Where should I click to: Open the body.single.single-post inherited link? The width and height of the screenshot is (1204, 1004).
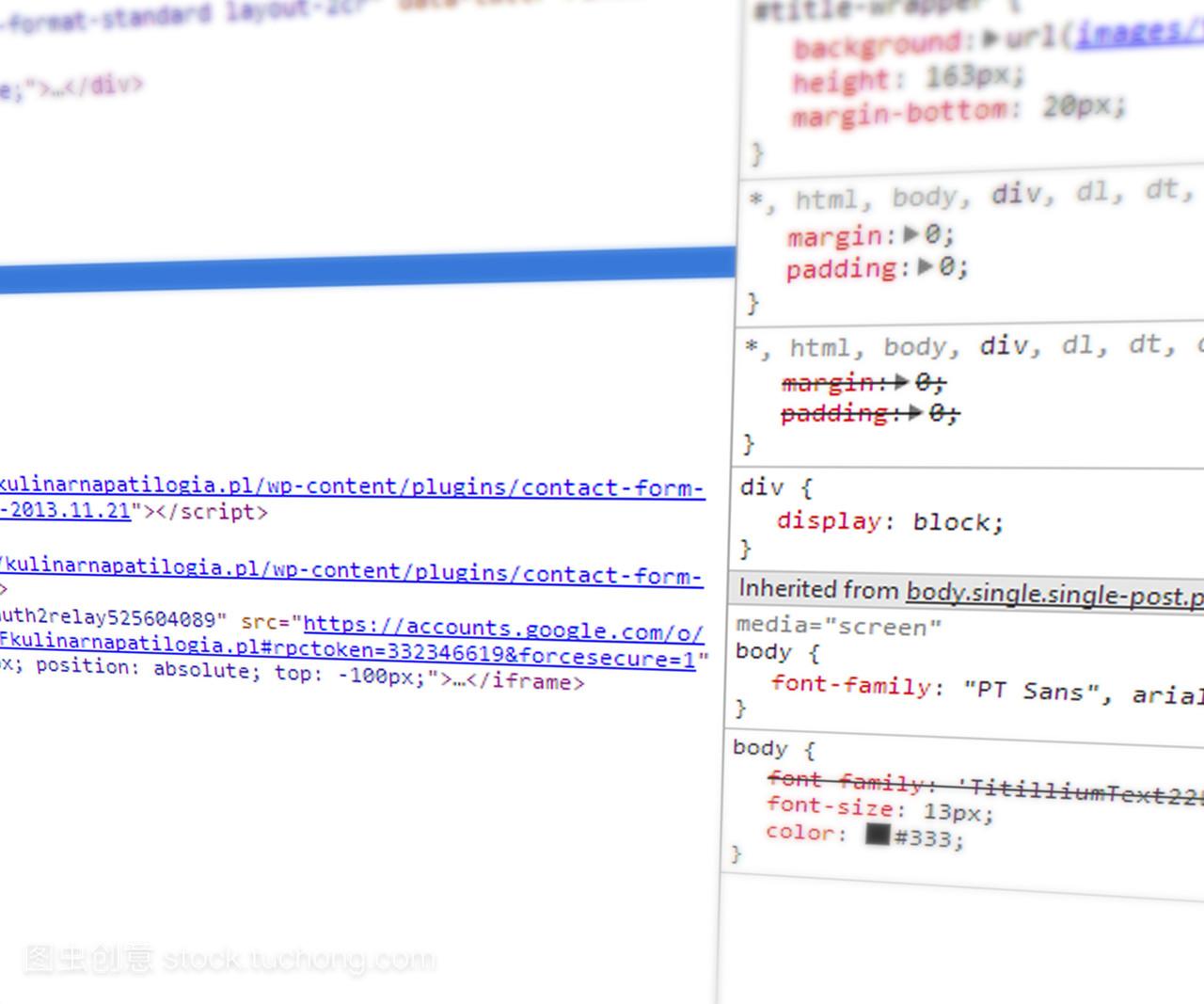(x=1054, y=595)
